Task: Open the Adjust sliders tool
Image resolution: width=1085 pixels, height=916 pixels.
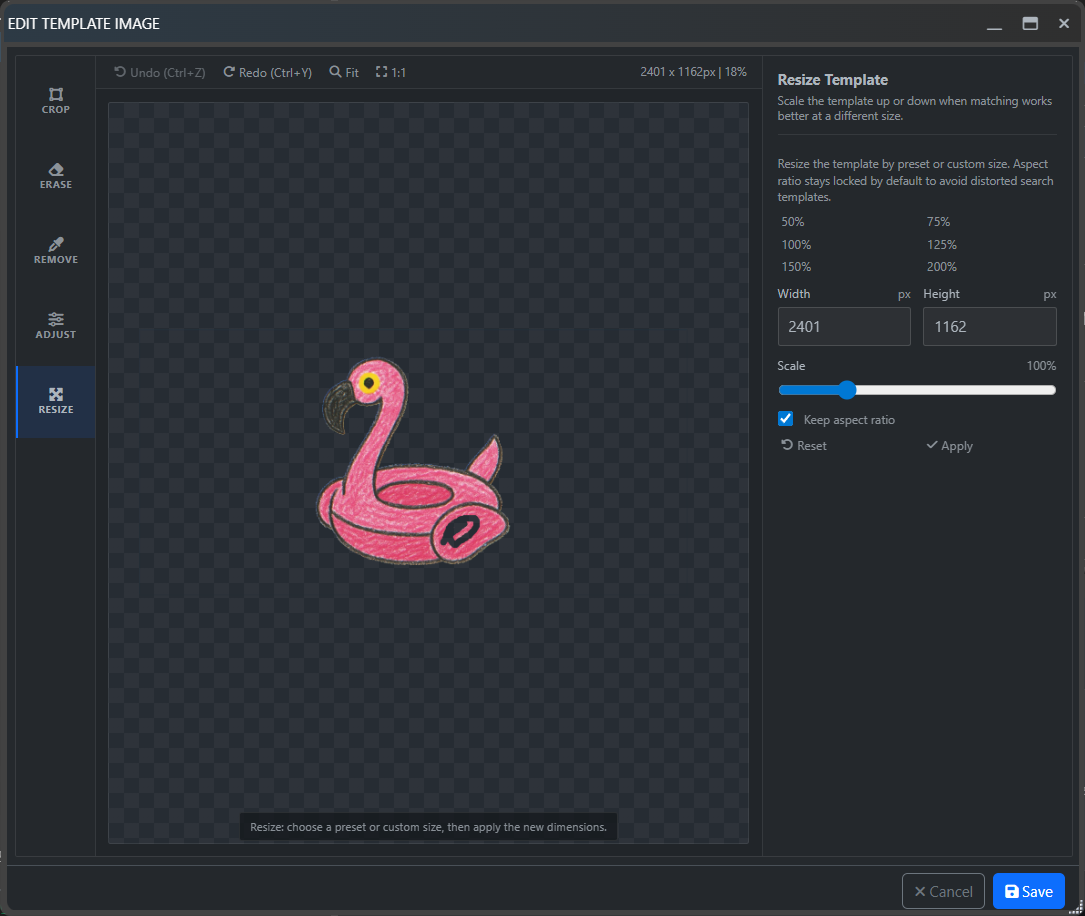Action: [55, 326]
